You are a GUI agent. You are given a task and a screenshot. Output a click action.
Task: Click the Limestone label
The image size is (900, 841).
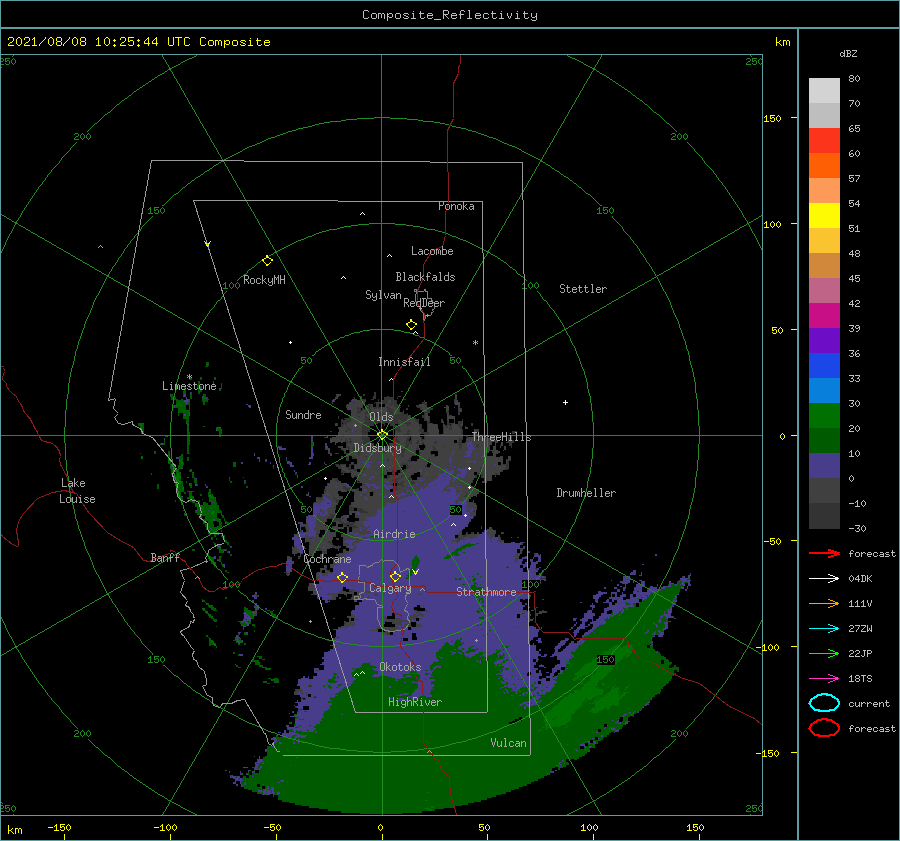(189, 386)
